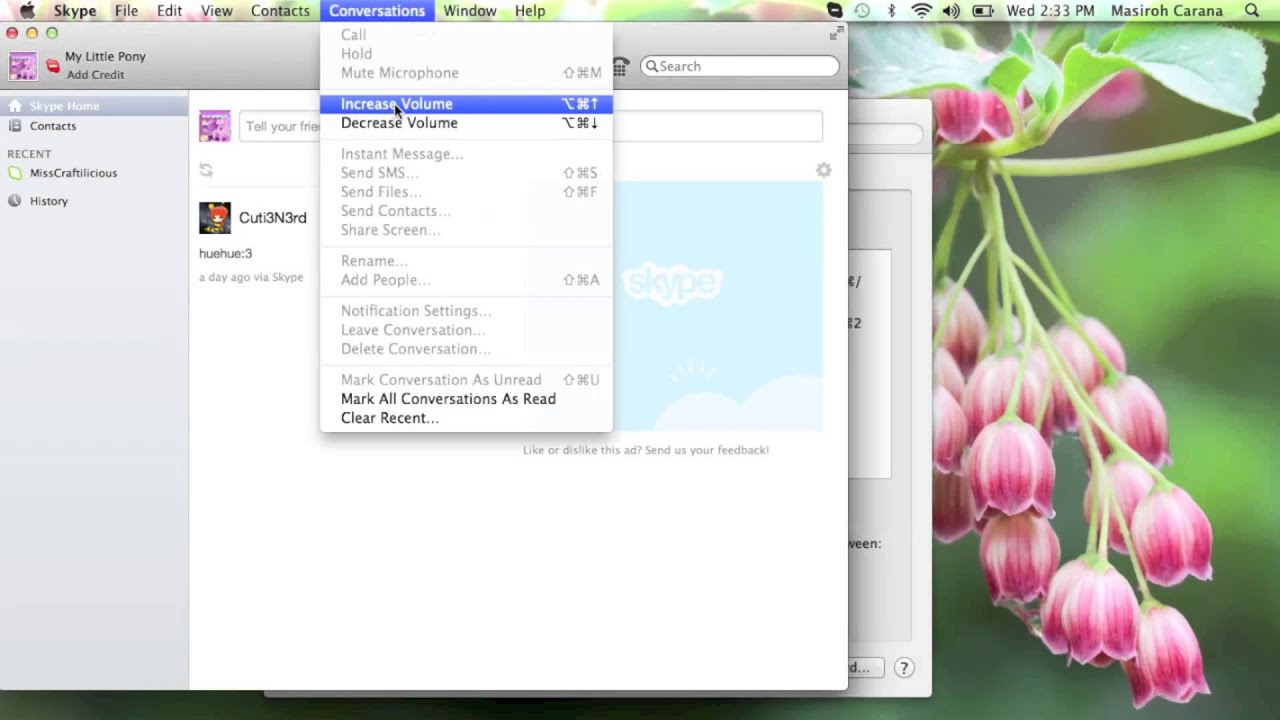This screenshot has width=1280, height=720.
Task: Open Spotlight search magnifier
Action: pyautogui.click(x=1252, y=11)
